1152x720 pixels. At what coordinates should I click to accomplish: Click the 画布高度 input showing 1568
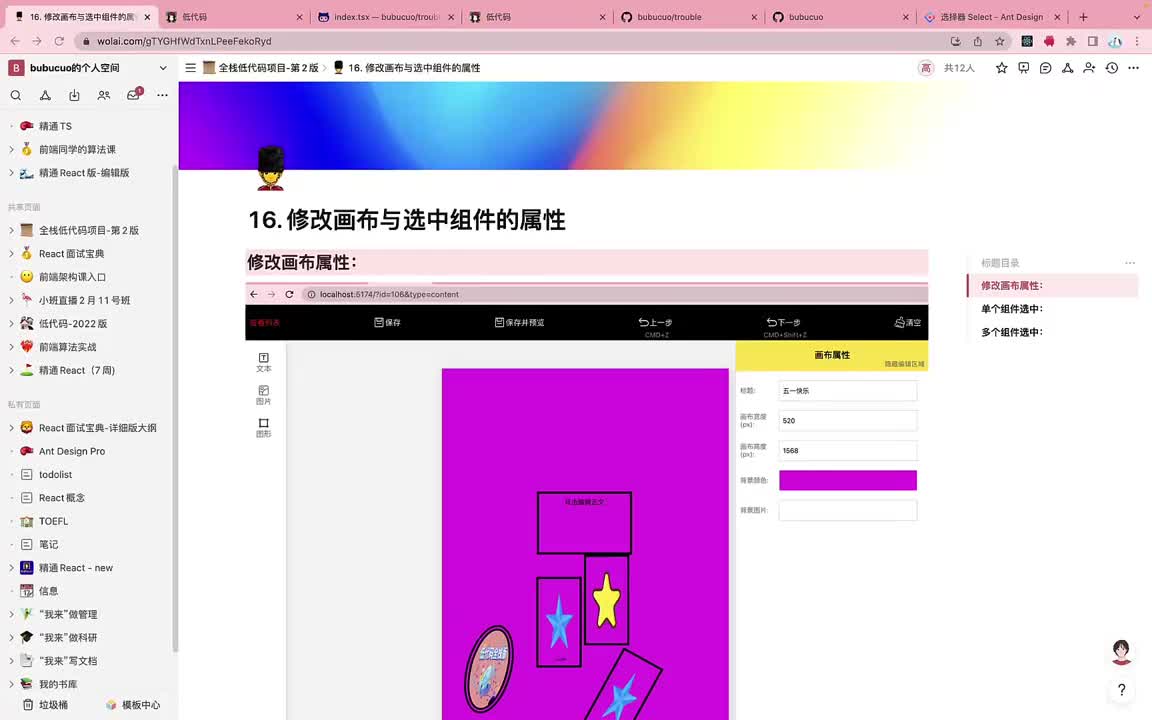click(x=848, y=450)
